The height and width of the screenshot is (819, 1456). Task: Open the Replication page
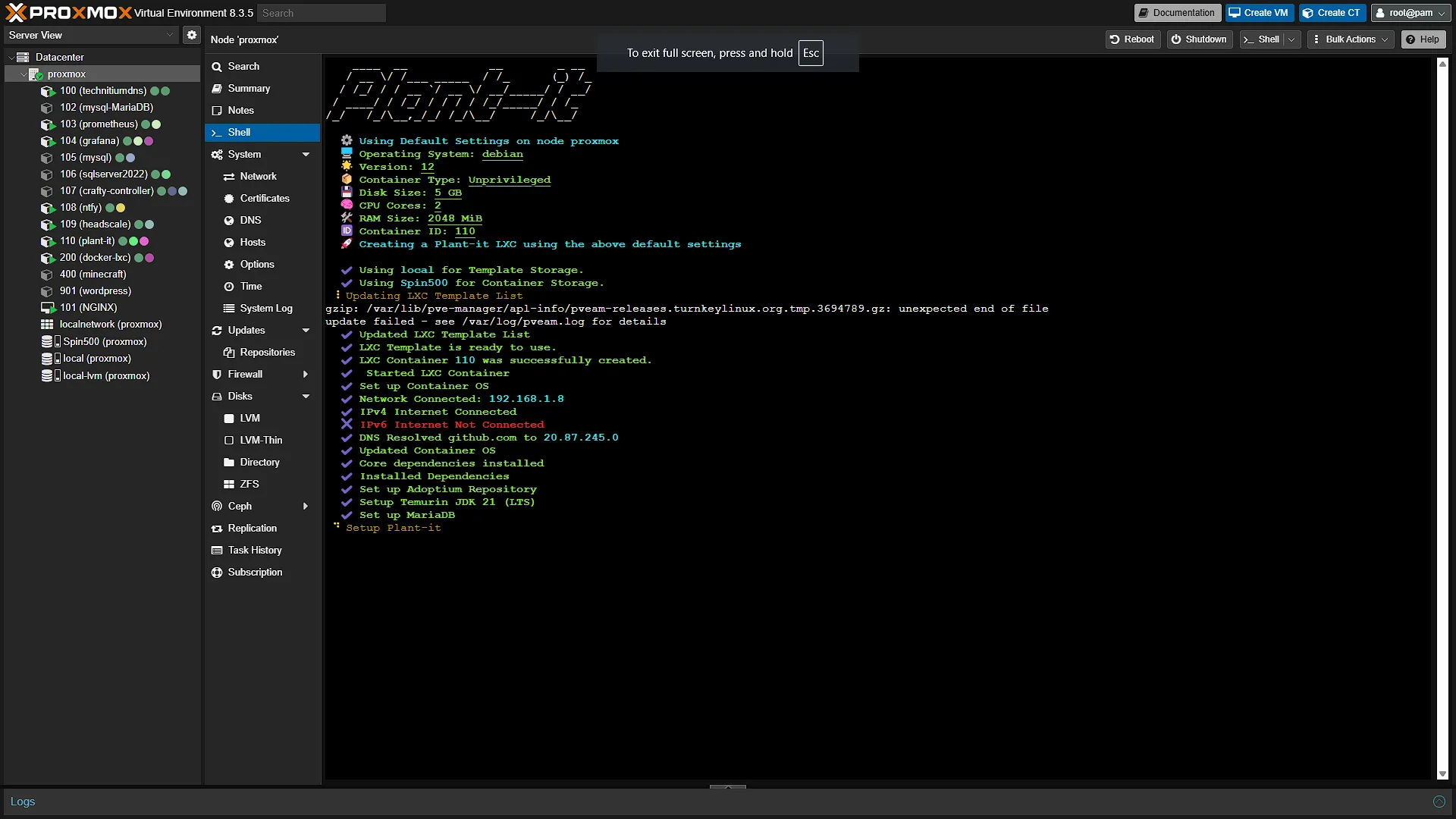(x=262, y=529)
